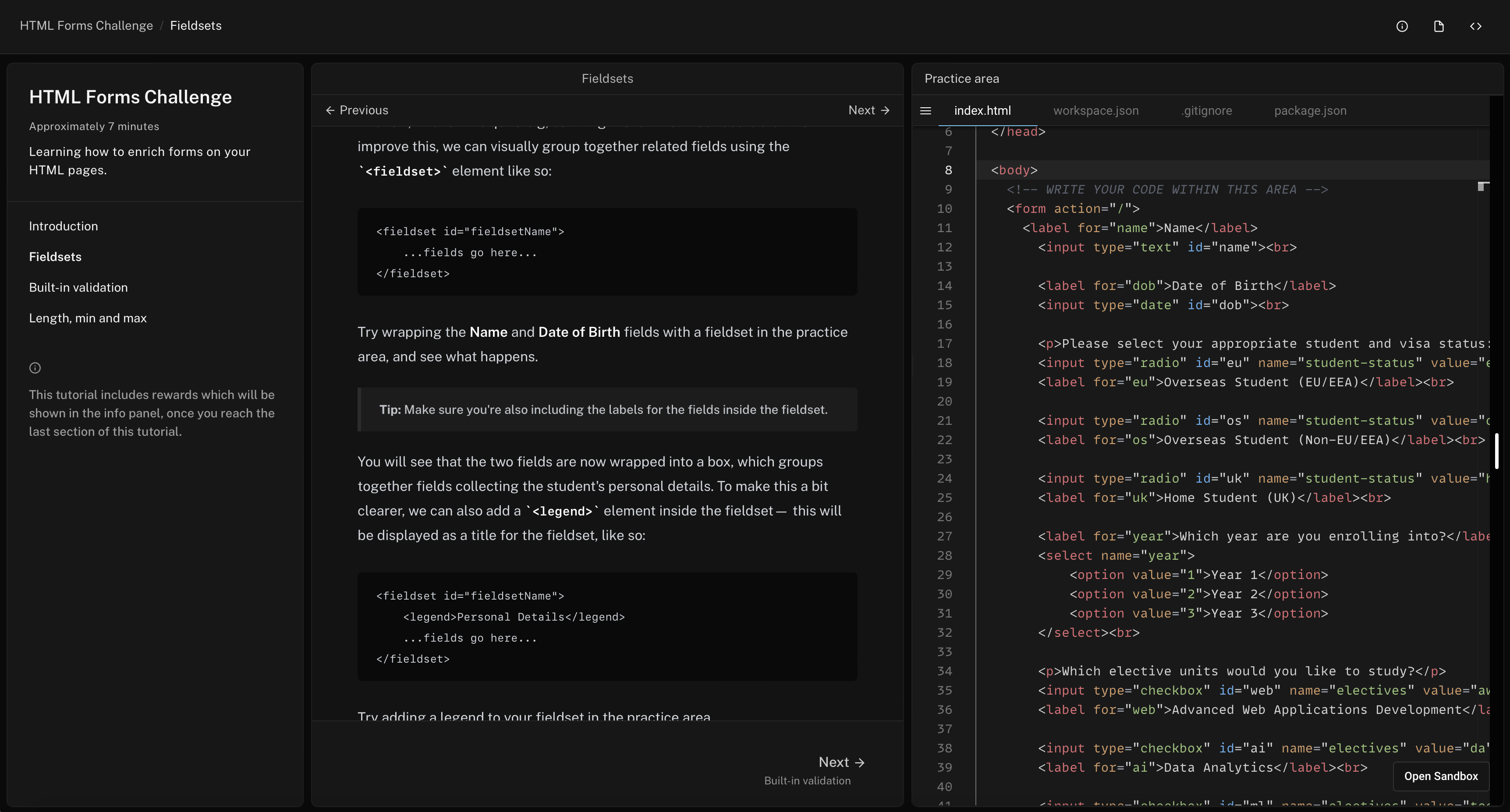Open the Introduction section in sidebar
This screenshot has height=812, width=1510.
pos(63,226)
